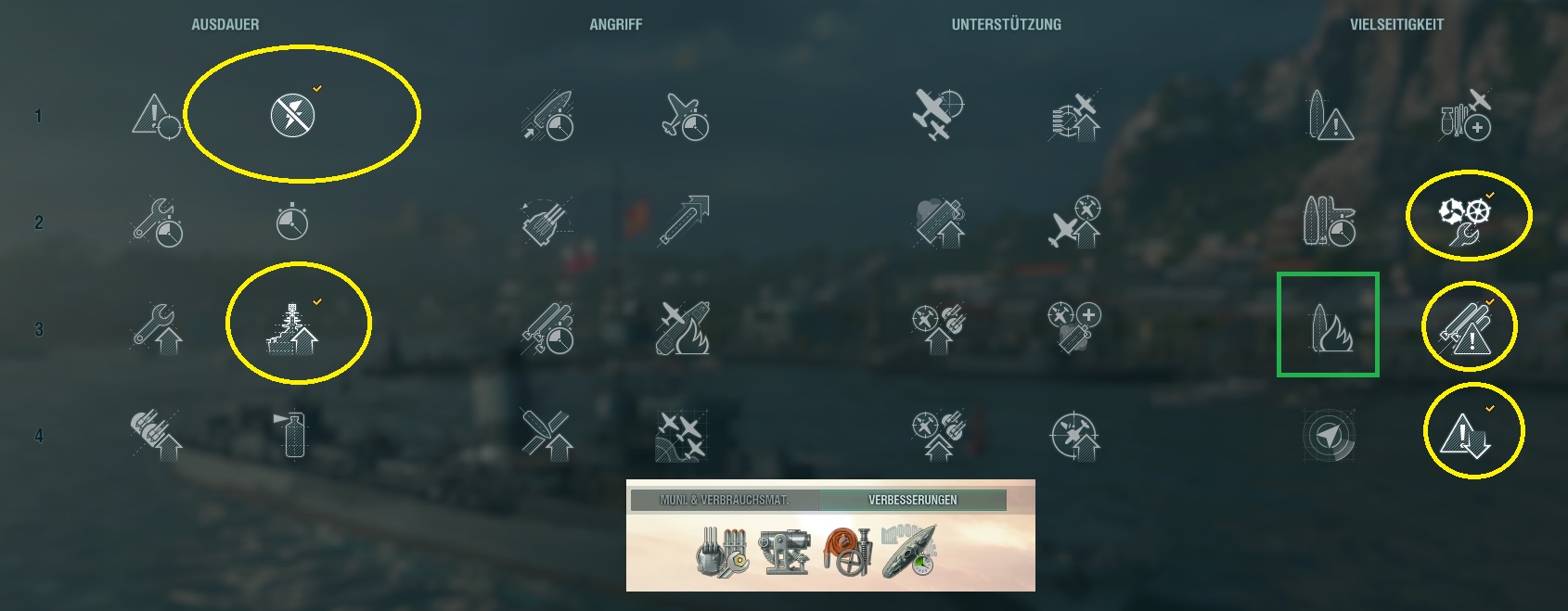
Task: Open the Verbesserungen tab
Action: [x=913, y=500]
